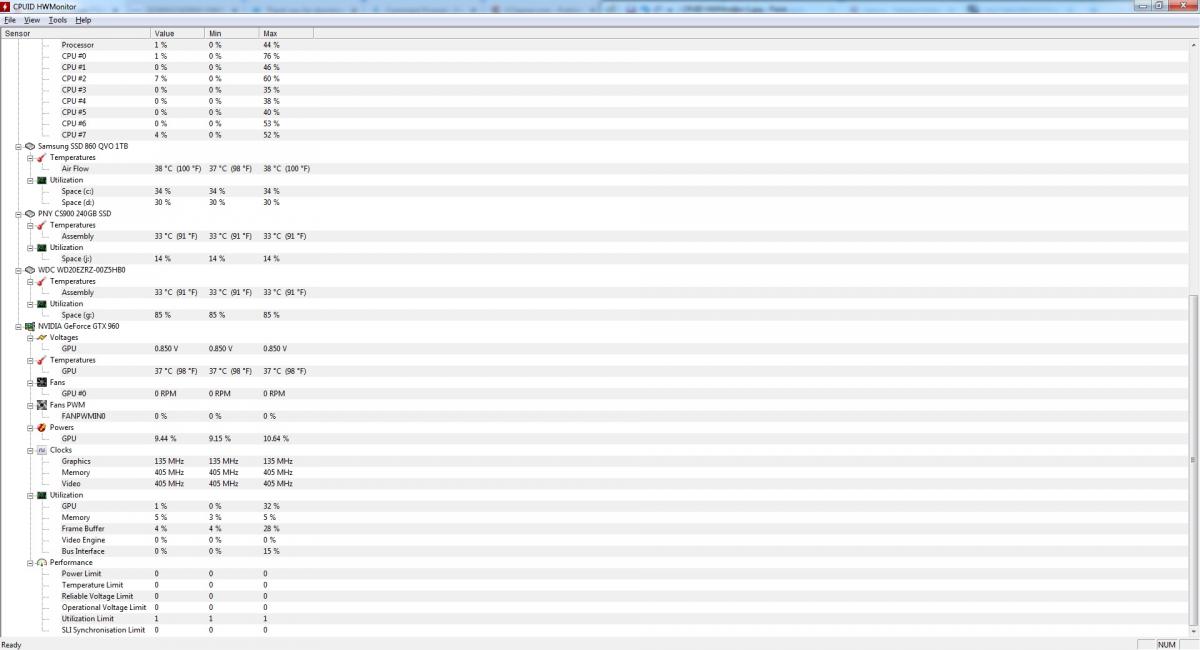Open the File menu

(9, 20)
